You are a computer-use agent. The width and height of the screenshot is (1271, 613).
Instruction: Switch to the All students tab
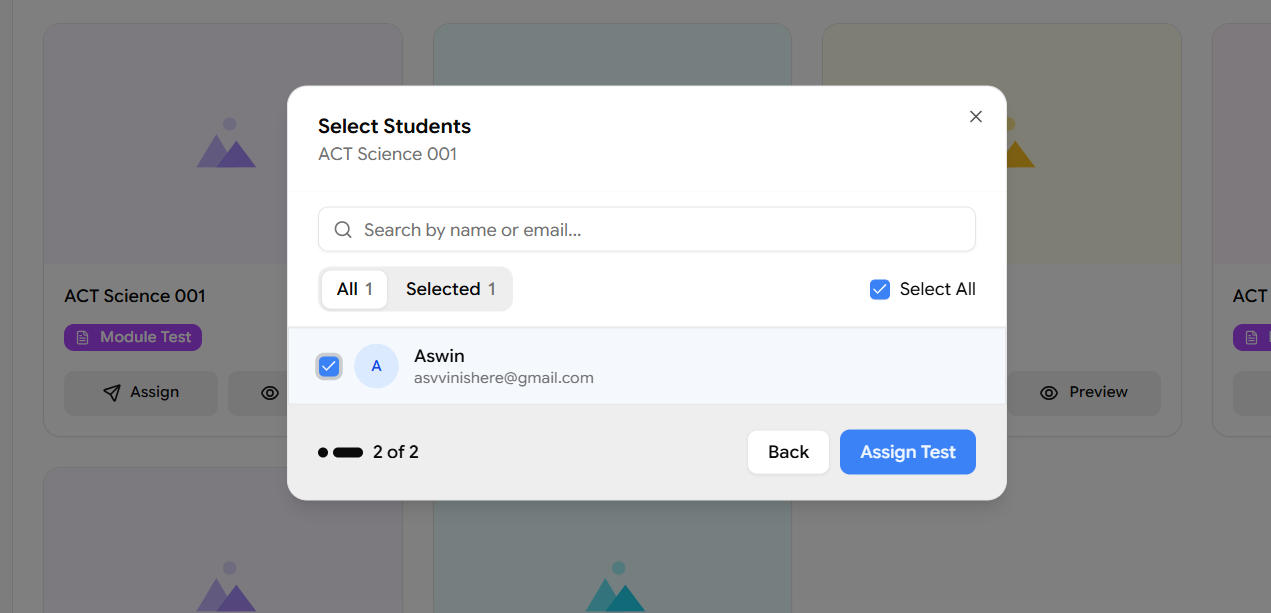coord(354,289)
